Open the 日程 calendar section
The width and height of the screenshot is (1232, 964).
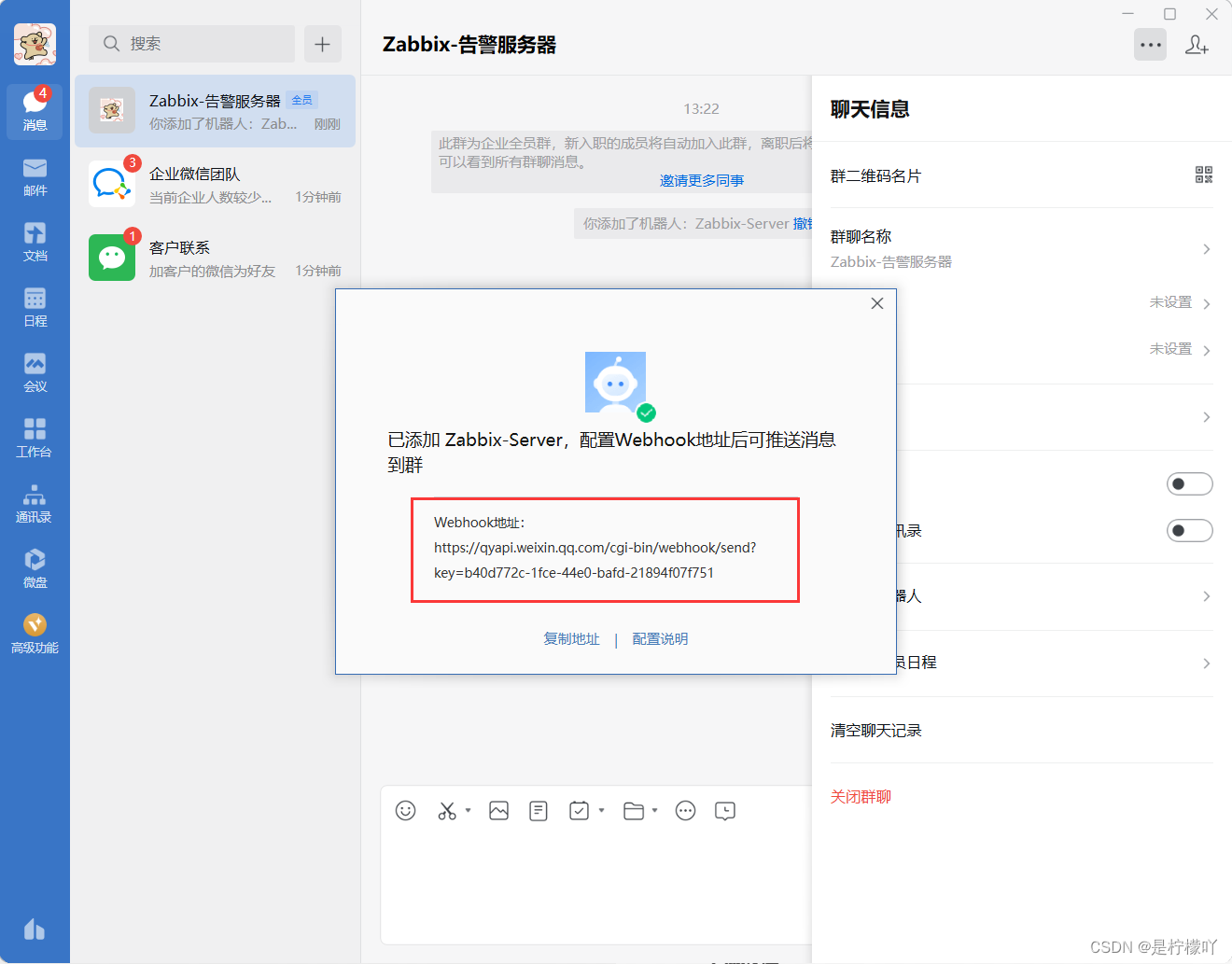tap(35, 308)
